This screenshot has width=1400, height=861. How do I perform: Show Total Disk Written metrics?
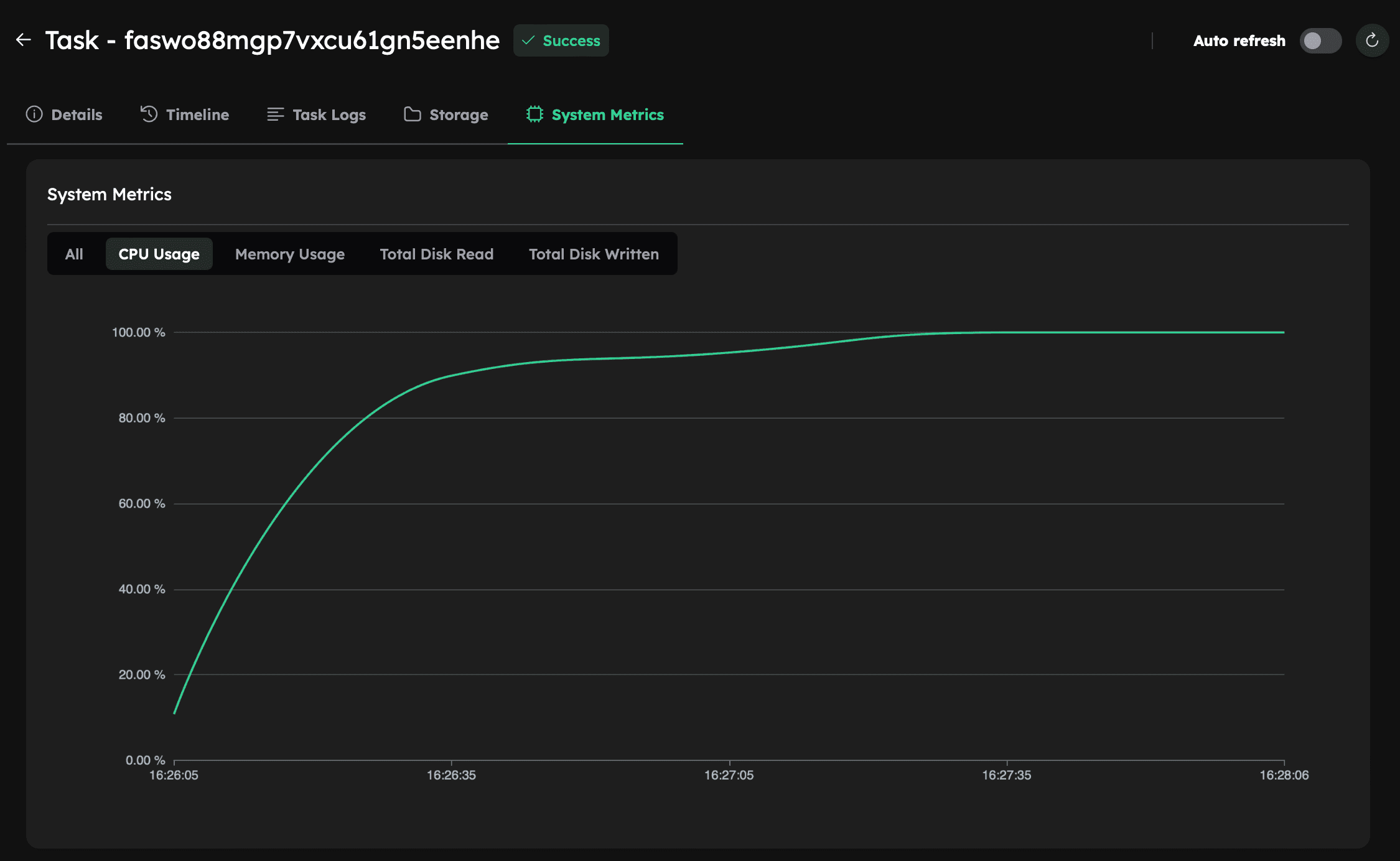pos(594,254)
